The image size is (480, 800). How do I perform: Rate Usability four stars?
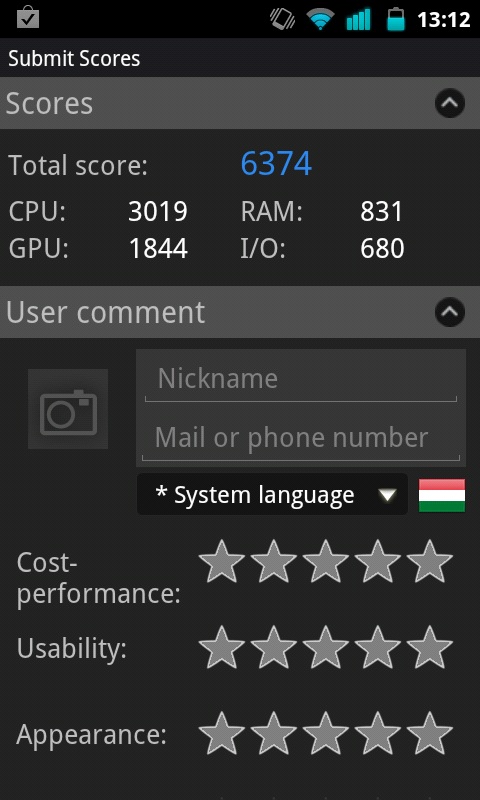tap(377, 648)
